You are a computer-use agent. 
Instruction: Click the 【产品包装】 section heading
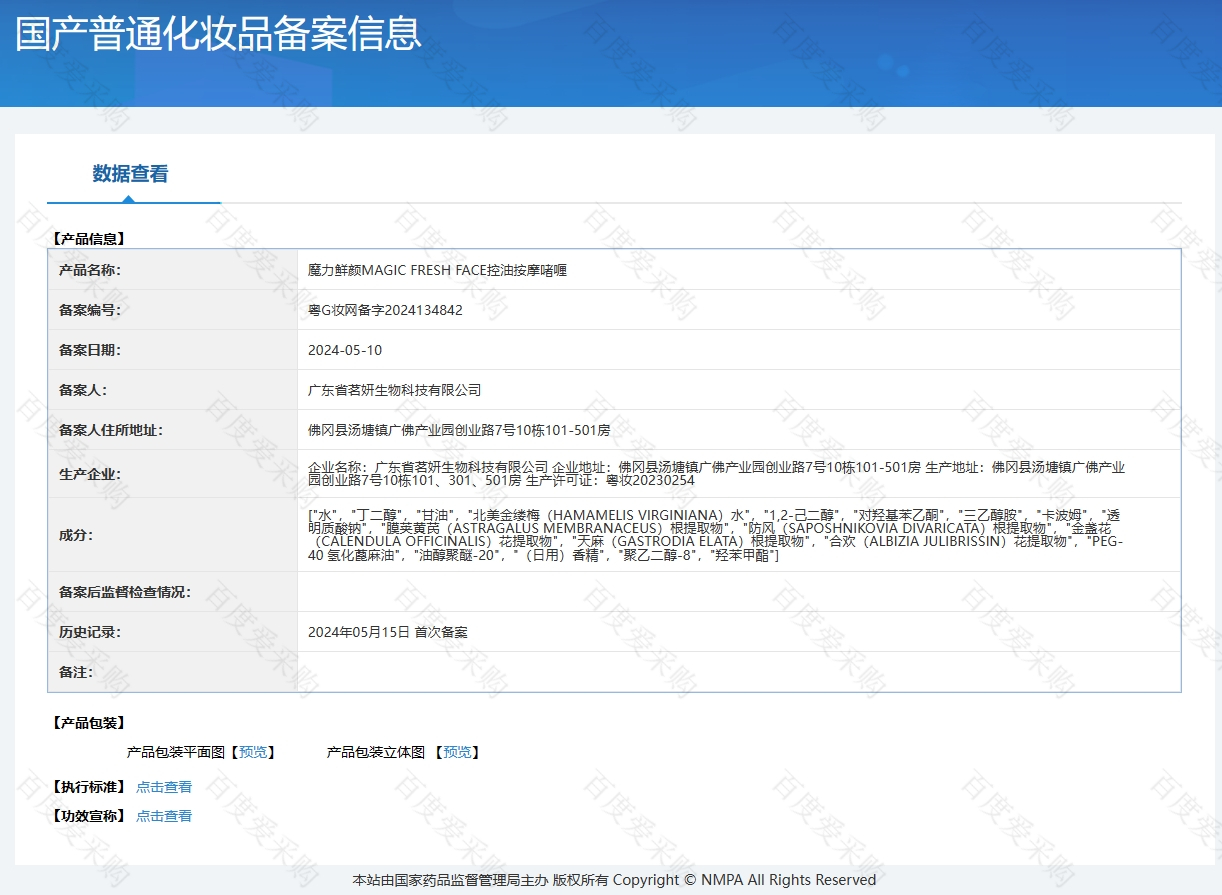tap(87, 723)
